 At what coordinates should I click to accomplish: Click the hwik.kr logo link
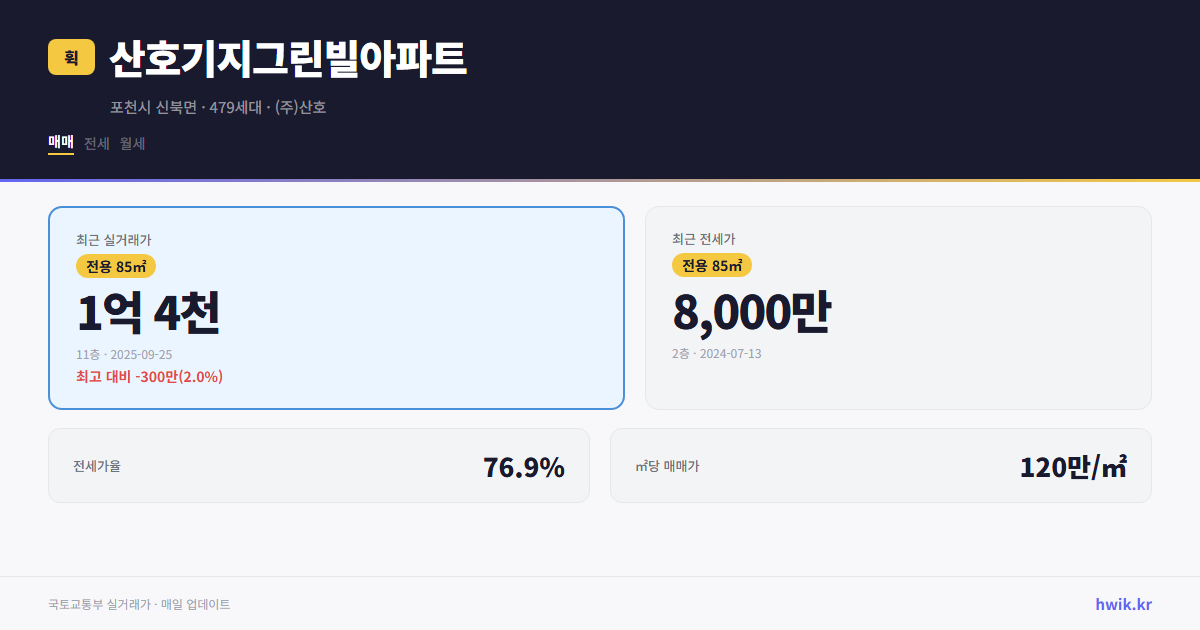[1122, 604]
